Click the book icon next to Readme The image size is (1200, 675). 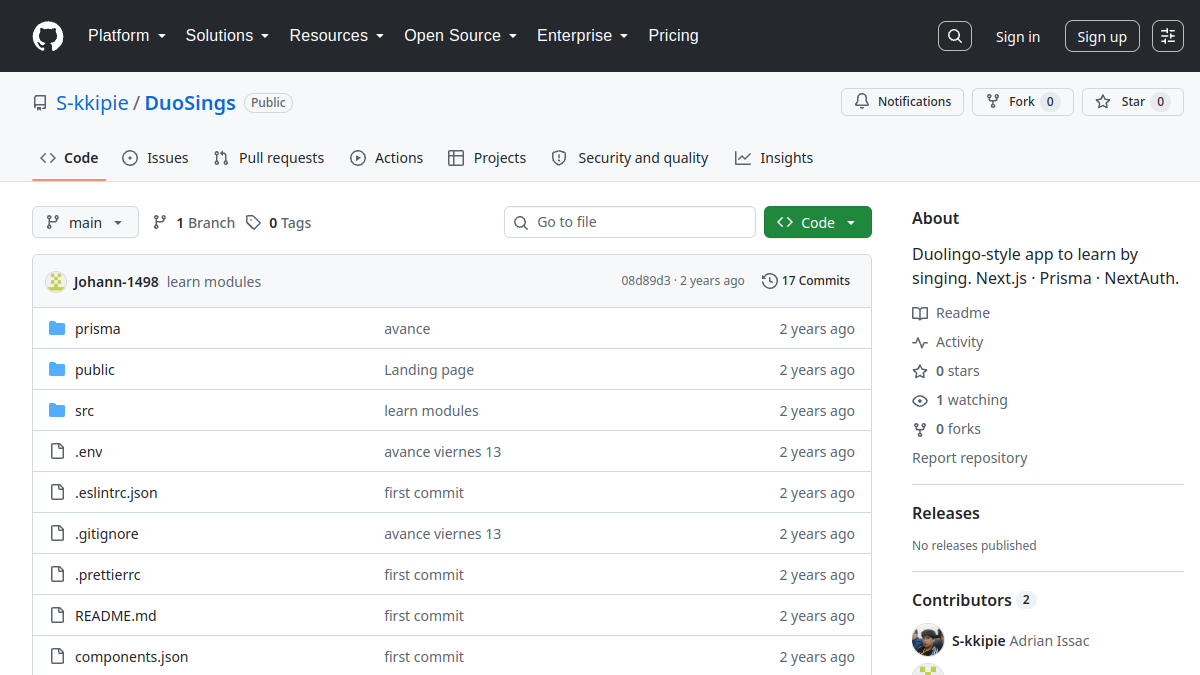click(920, 313)
